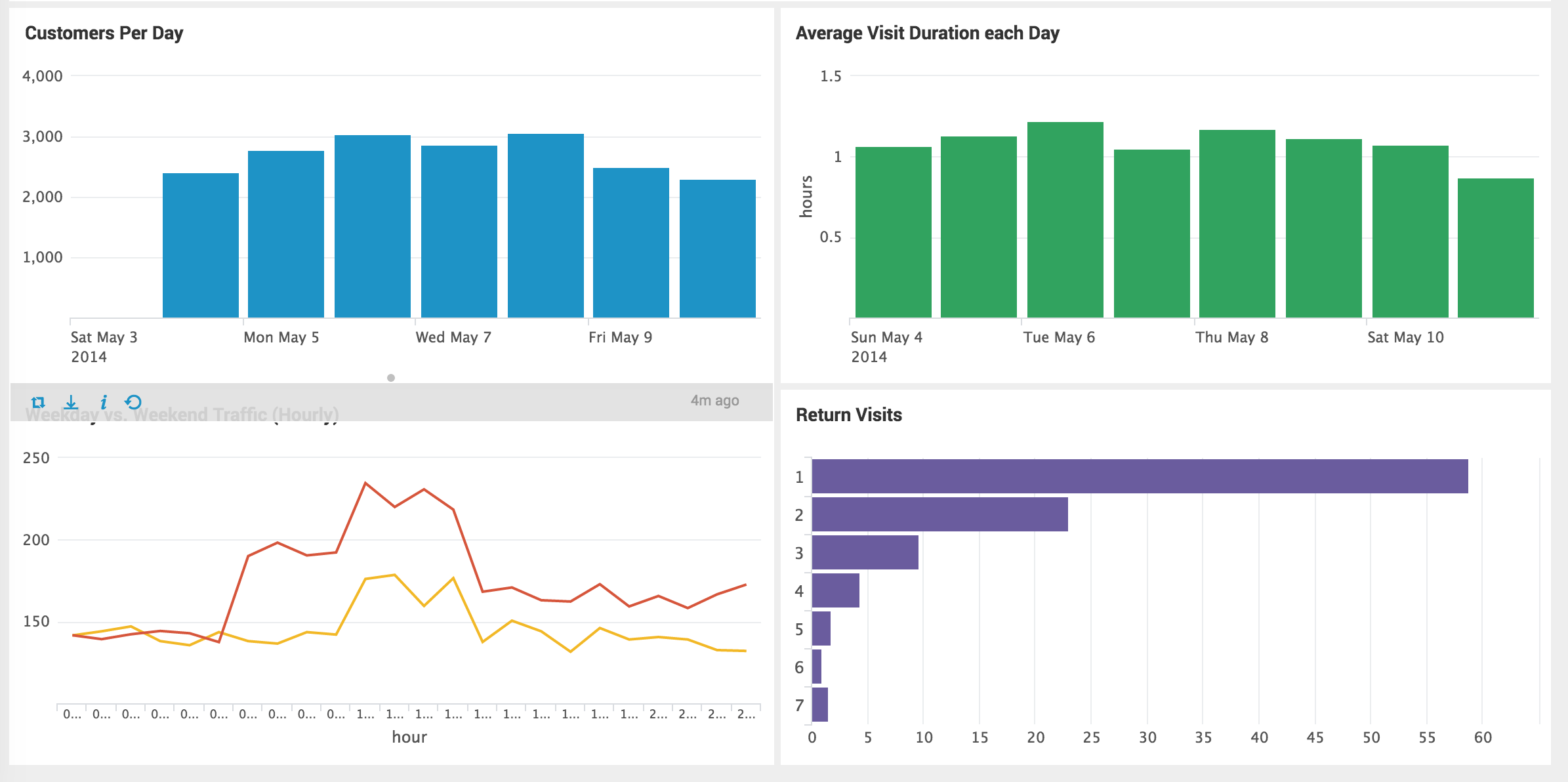Select the Sun May 4 green duration bar
The height and width of the screenshot is (782, 1568).
[894, 232]
